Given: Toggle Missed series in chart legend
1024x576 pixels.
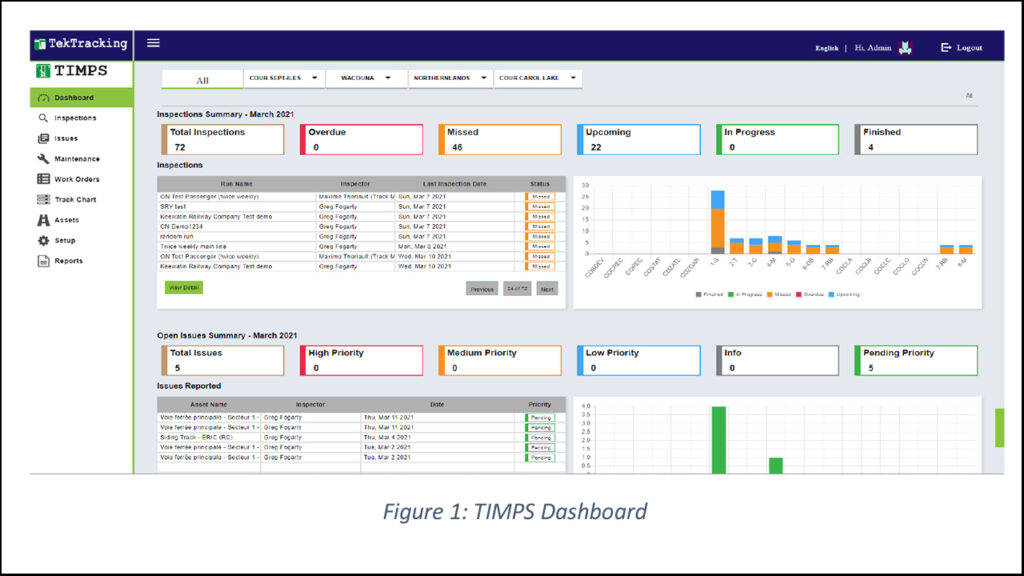Looking at the screenshot, I should pyautogui.click(x=776, y=294).
